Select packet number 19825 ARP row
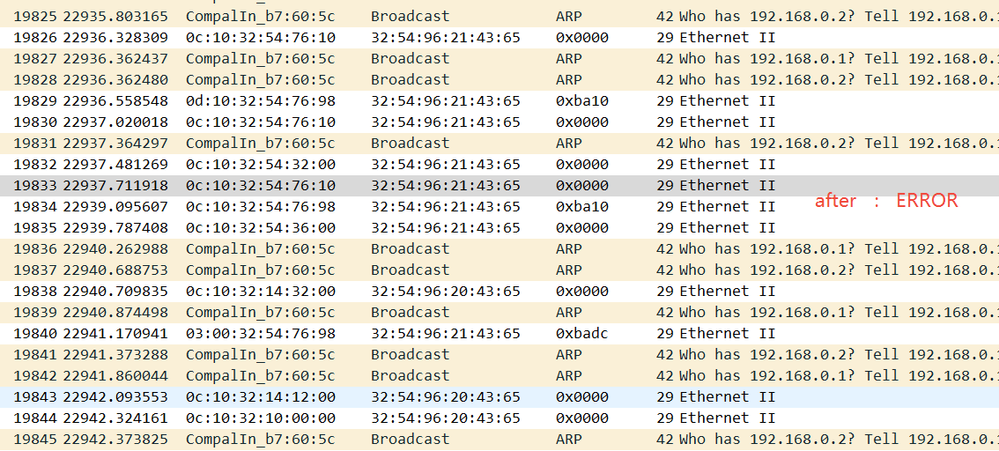Viewport: 999px width, 451px height. pyautogui.click(x=400, y=16)
